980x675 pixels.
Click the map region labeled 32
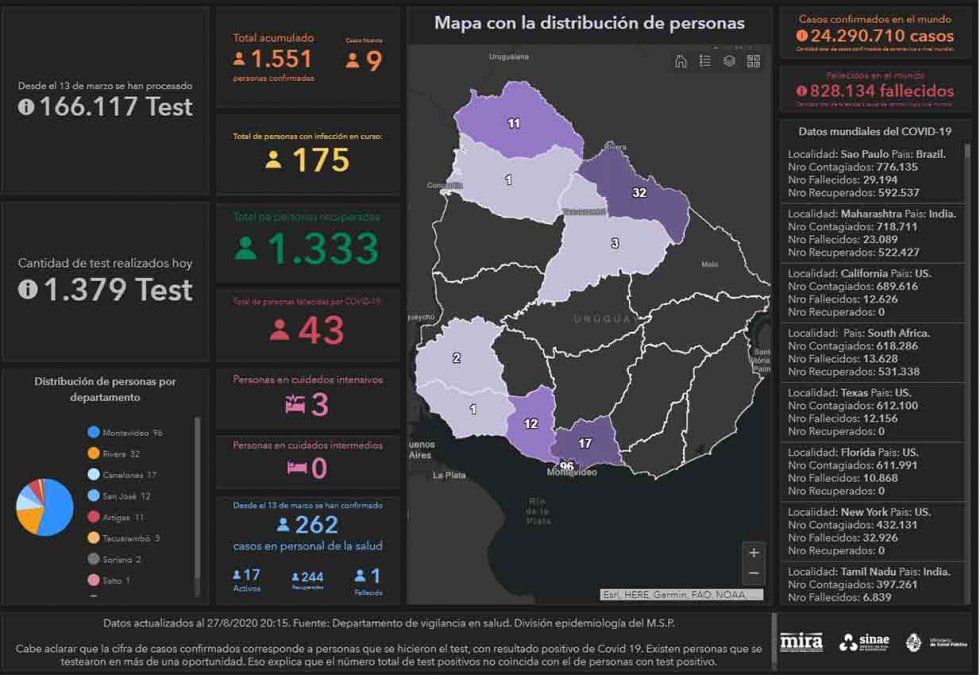pos(638,192)
